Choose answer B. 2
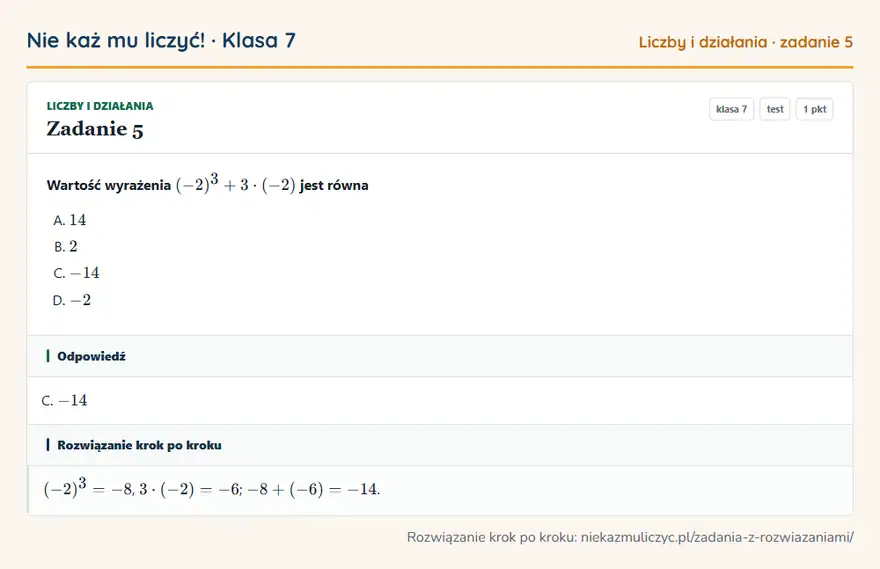The image size is (880, 569). coord(66,246)
